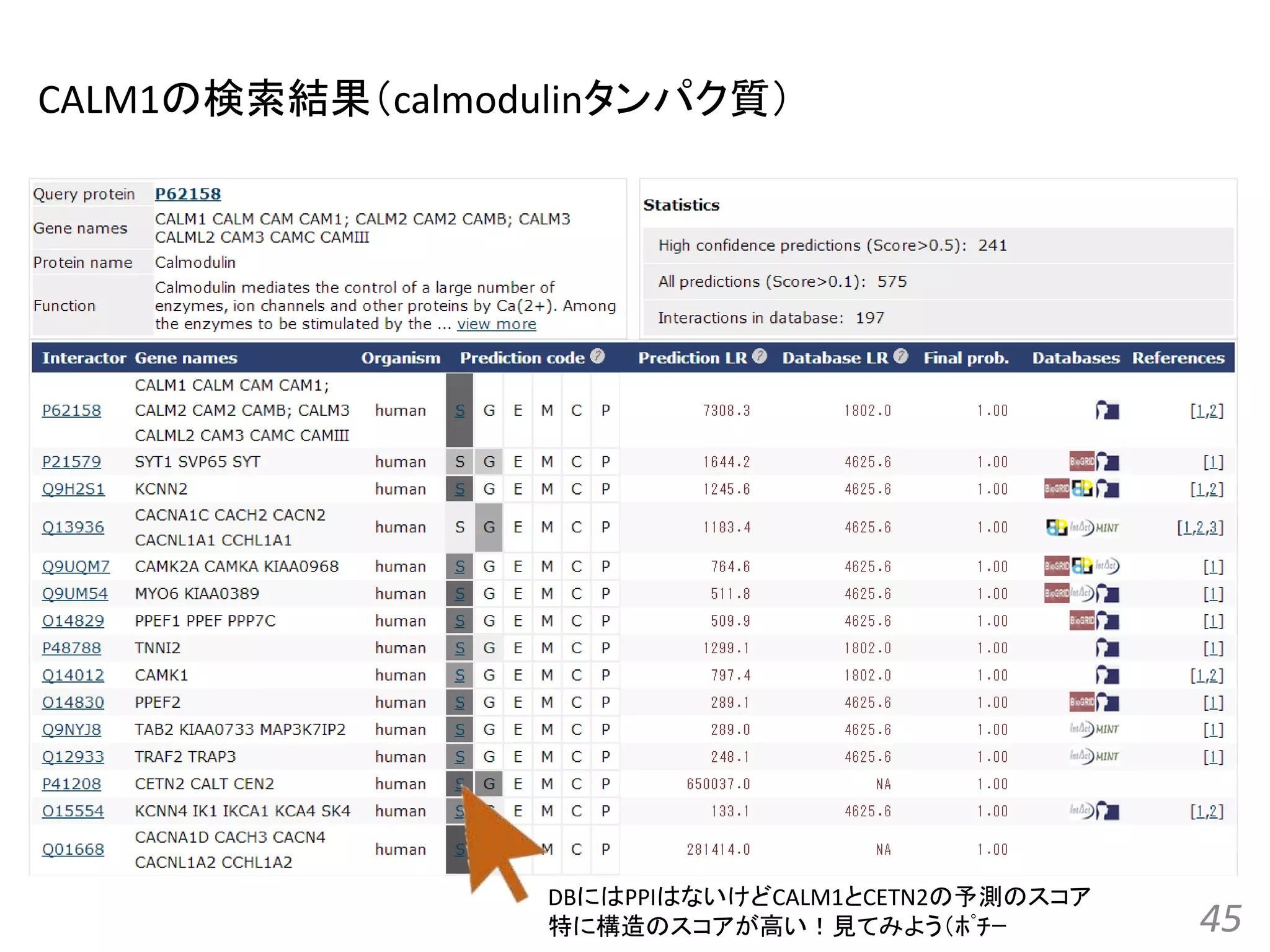Viewport: 1270px width, 952px height.
Task: Open the P62158 interactor link in the table
Action: pos(71,410)
